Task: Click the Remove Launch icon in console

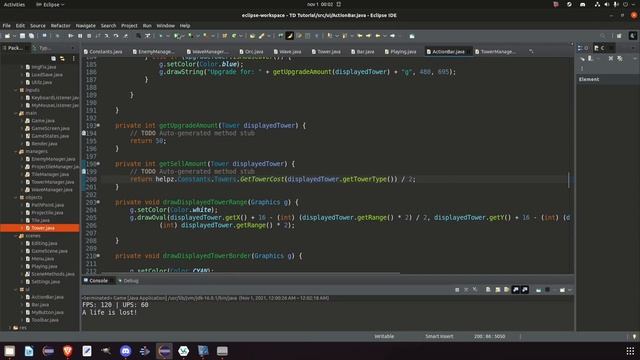Action: pos(466,290)
